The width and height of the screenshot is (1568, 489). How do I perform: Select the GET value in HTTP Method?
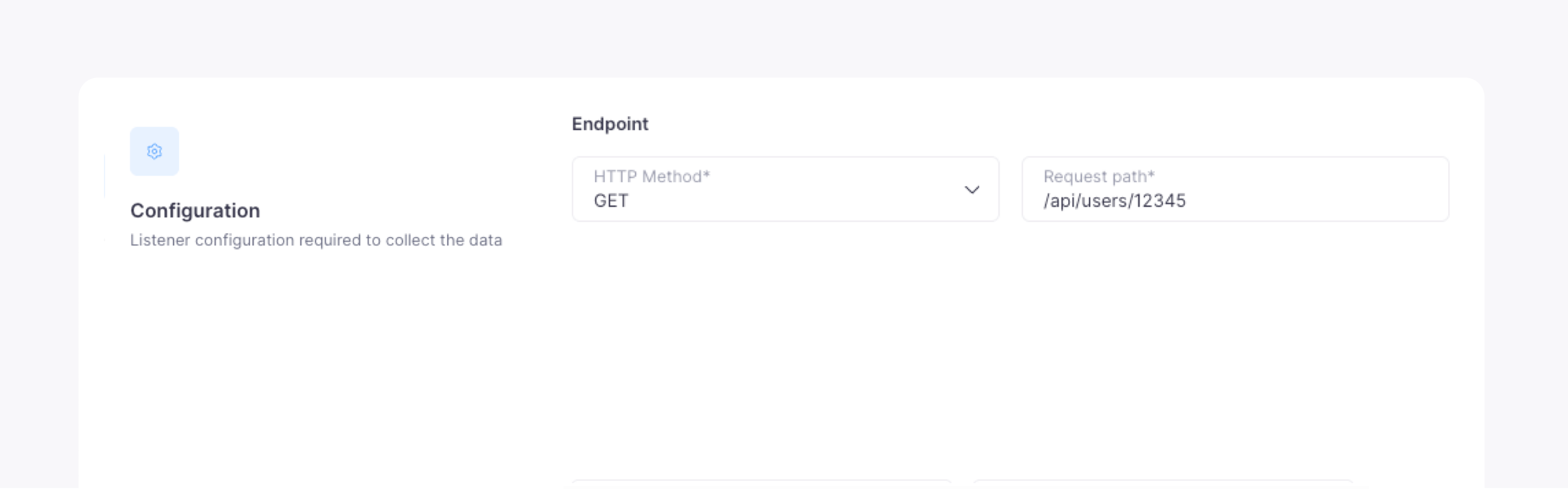click(611, 201)
